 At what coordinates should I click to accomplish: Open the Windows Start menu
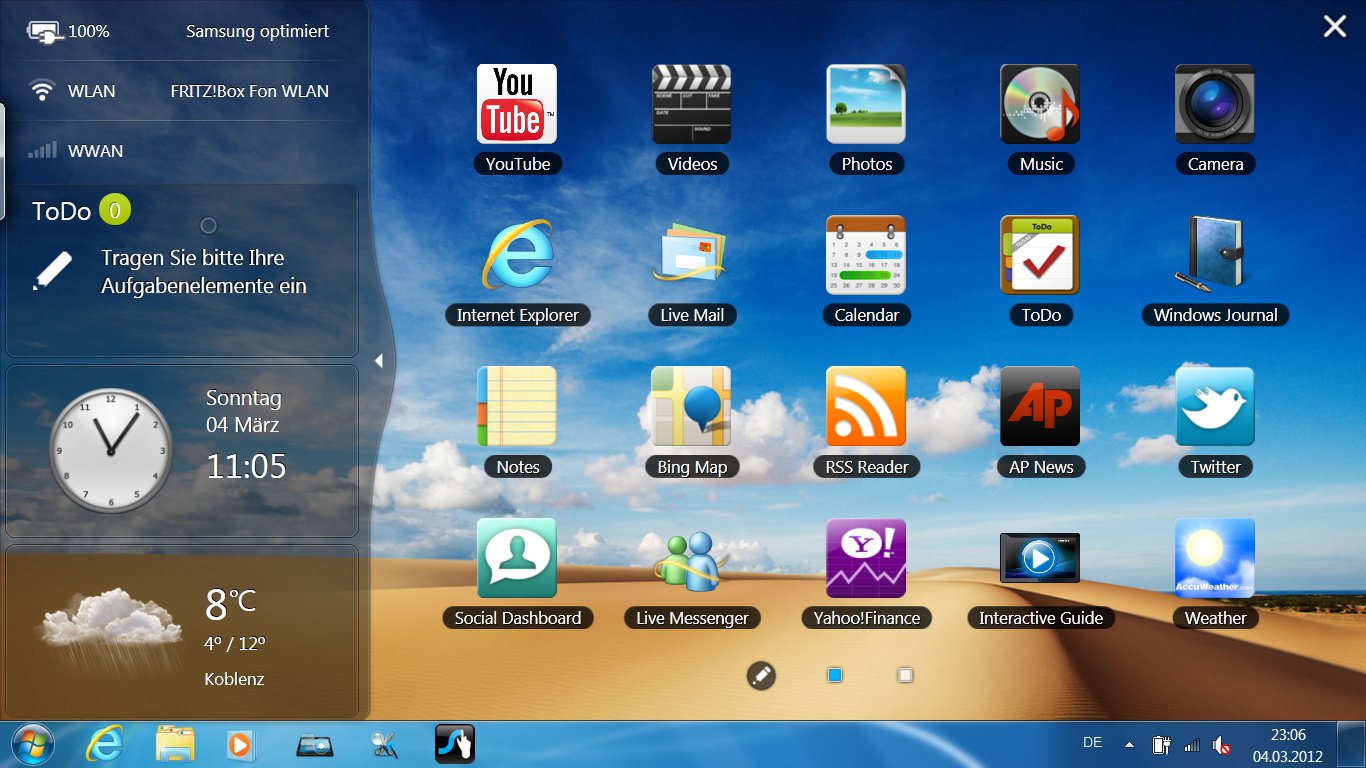click(x=33, y=745)
